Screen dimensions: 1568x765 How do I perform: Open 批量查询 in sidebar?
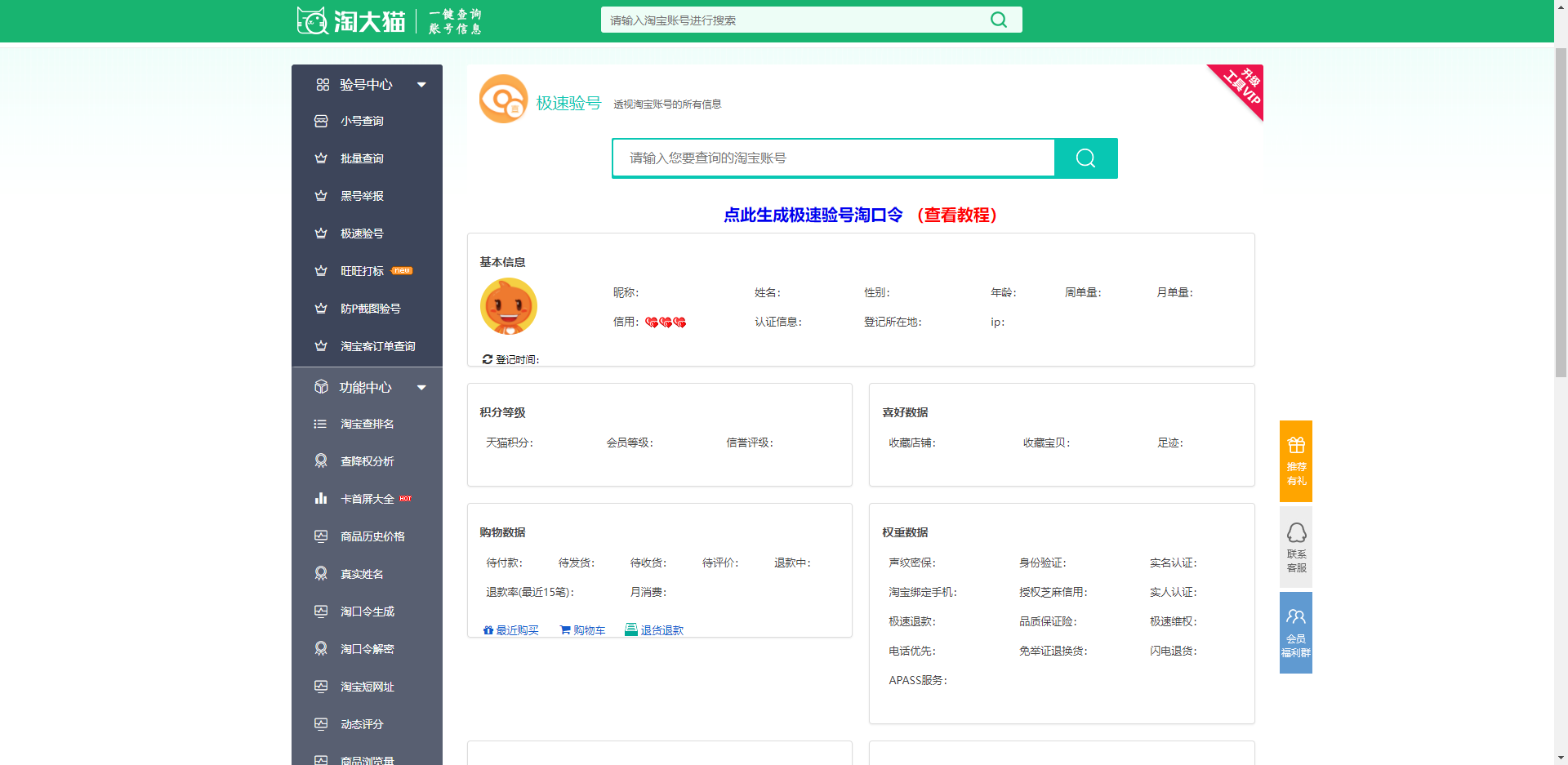point(362,158)
